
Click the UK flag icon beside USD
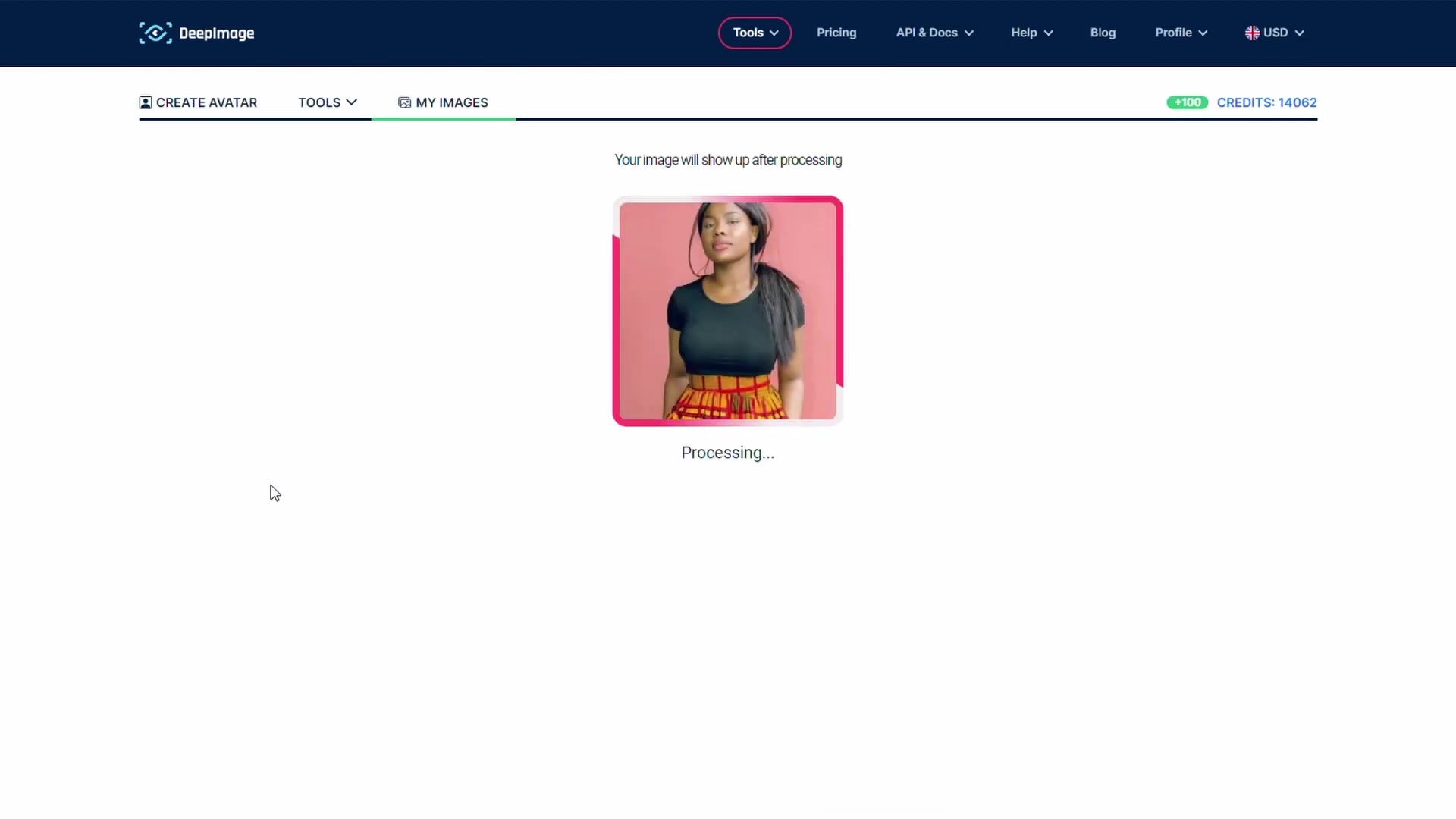pos(1252,33)
